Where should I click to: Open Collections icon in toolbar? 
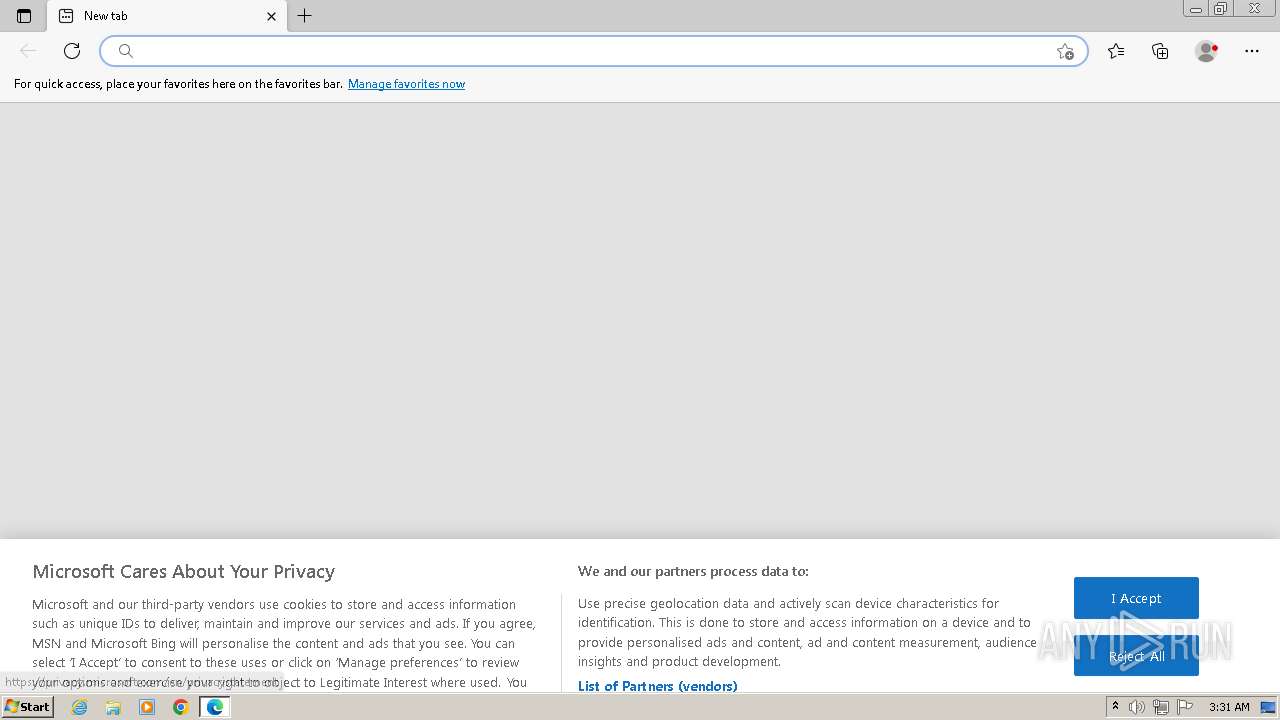[x=1160, y=51]
